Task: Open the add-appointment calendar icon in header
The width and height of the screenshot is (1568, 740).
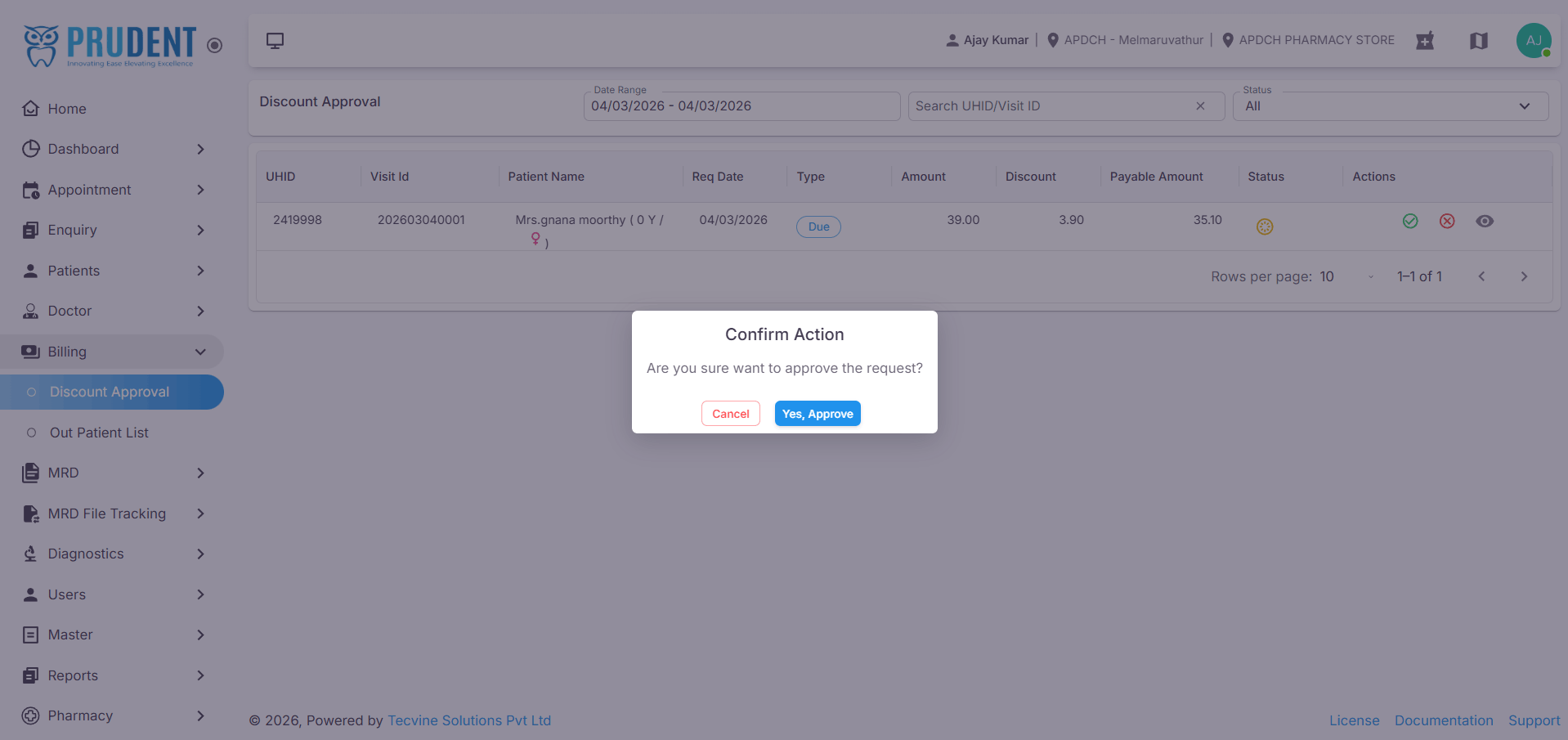Action: point(1425,40)
